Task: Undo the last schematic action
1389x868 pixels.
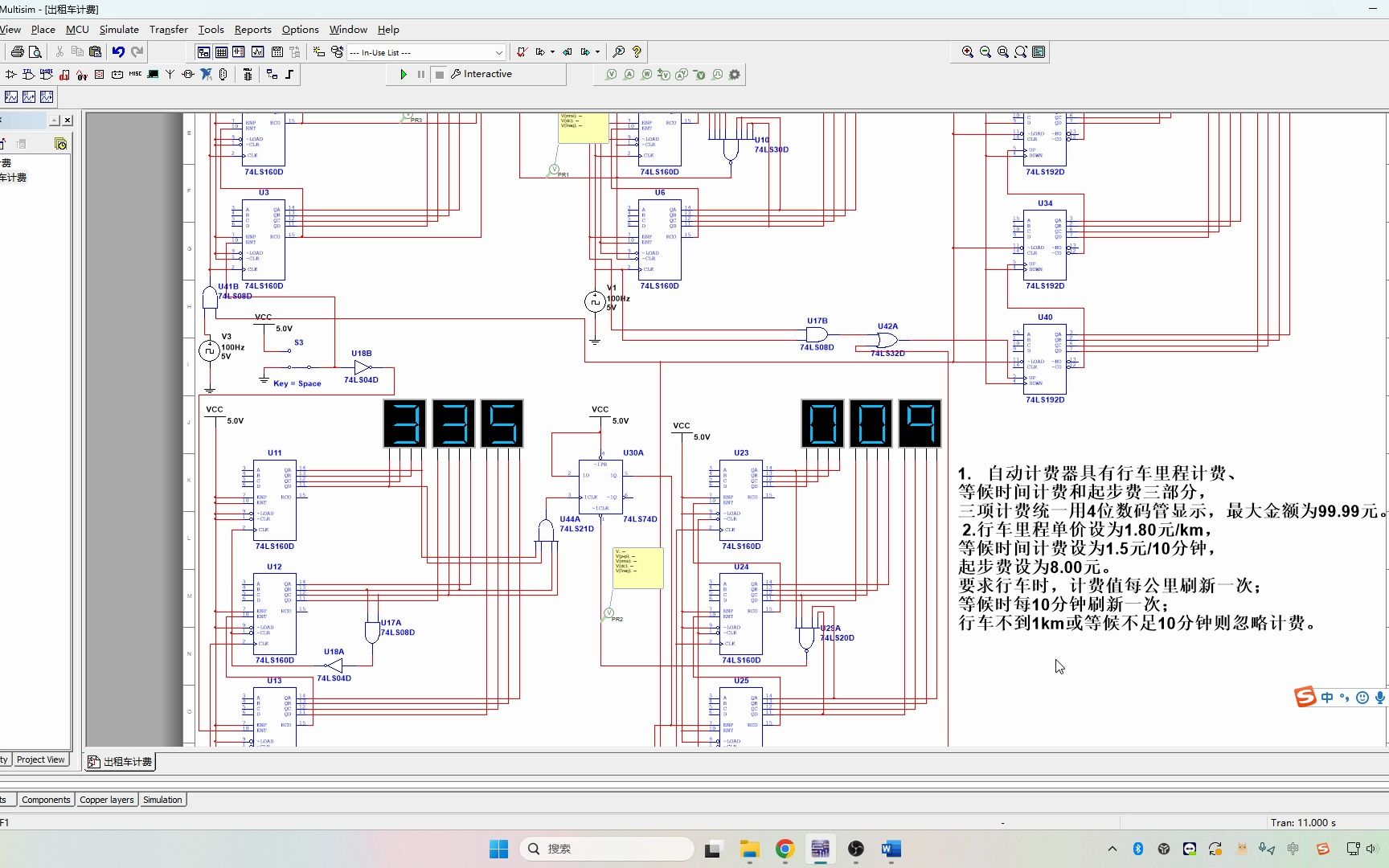Action: pos(118,51)
